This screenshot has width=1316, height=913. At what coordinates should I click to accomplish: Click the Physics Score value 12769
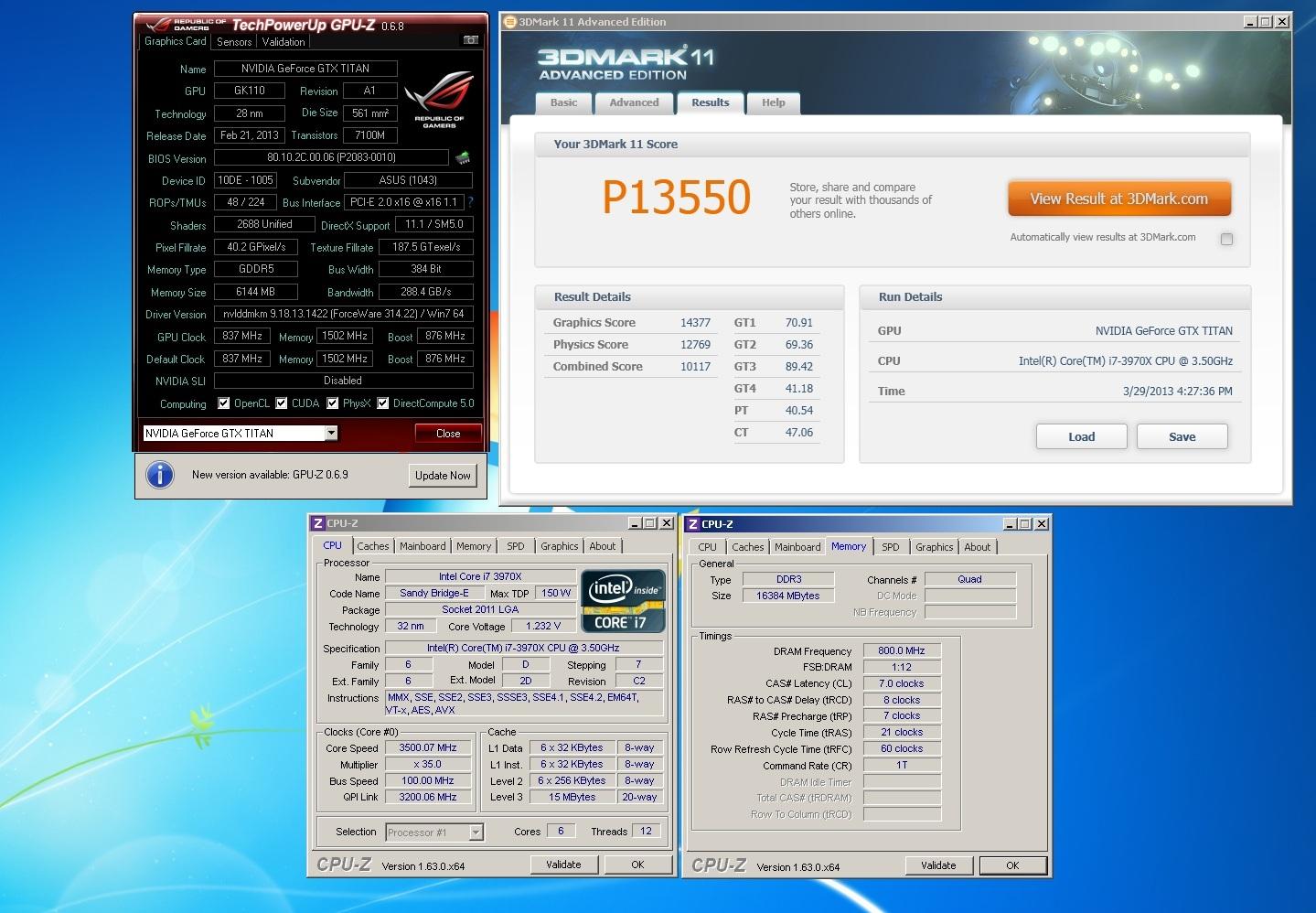coord(695,345)
